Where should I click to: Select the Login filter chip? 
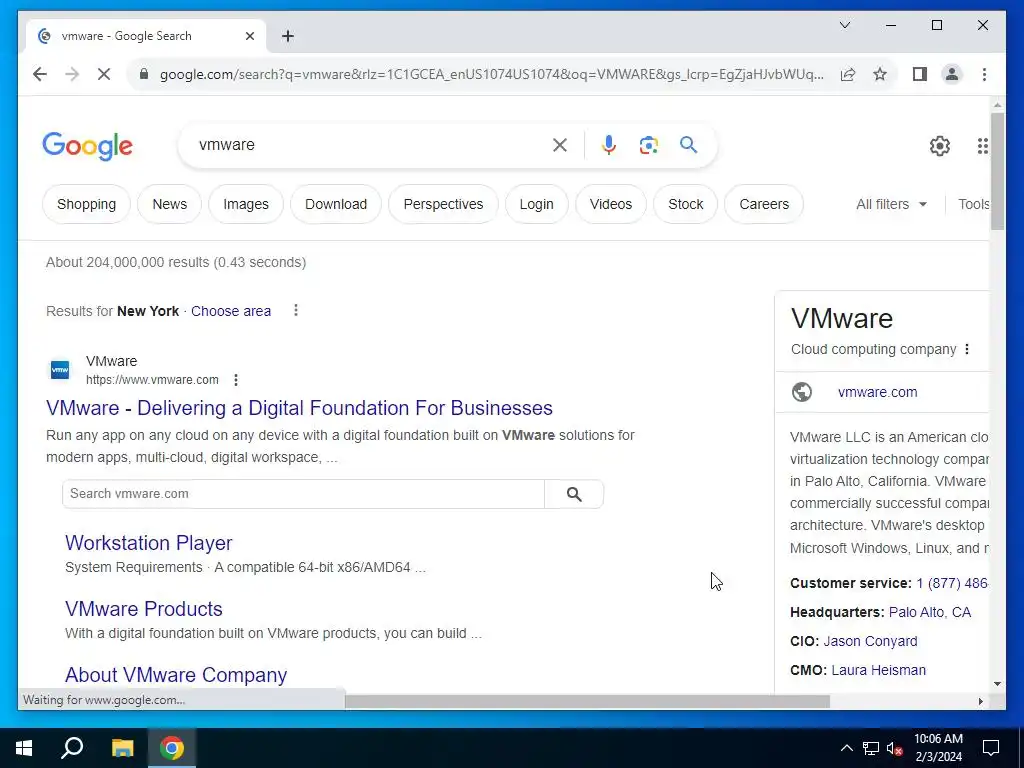[x=536, y=204]
